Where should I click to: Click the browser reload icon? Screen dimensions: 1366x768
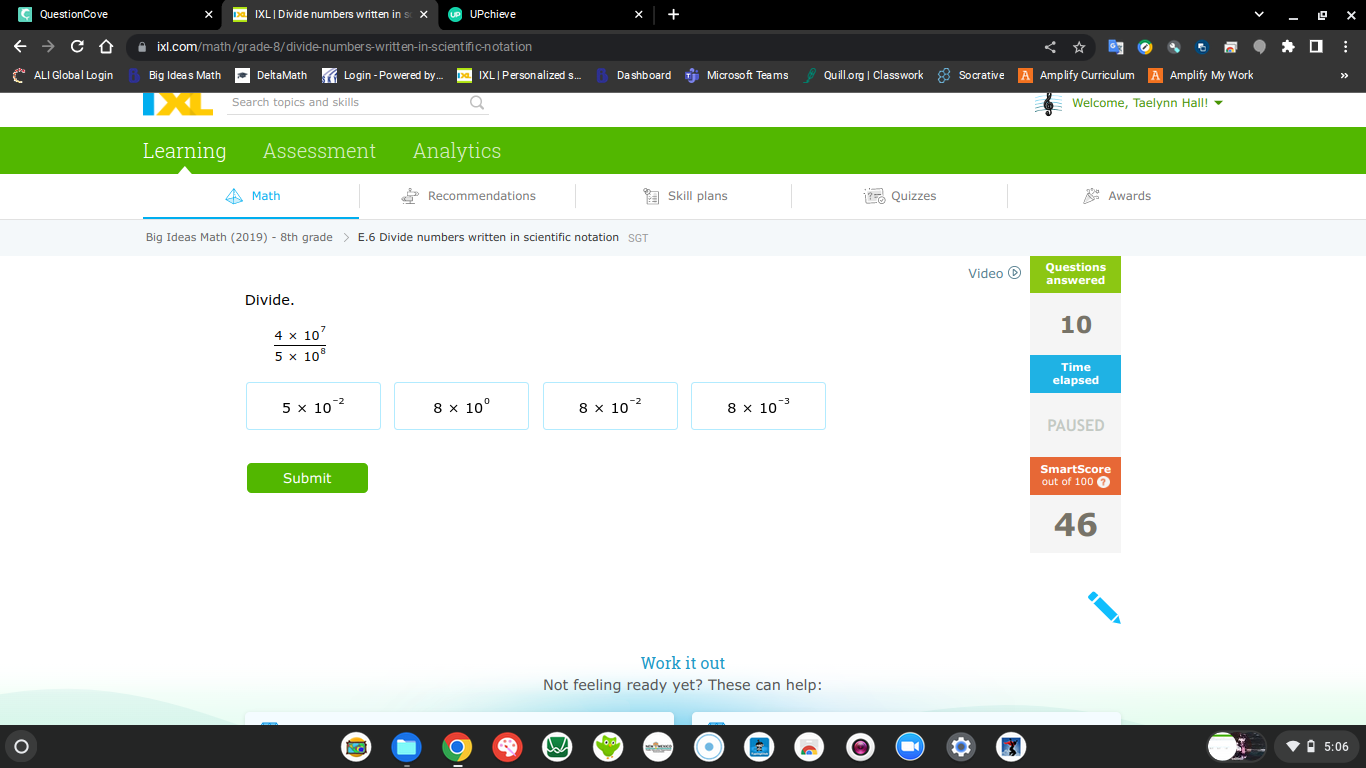tap(77, 47)
